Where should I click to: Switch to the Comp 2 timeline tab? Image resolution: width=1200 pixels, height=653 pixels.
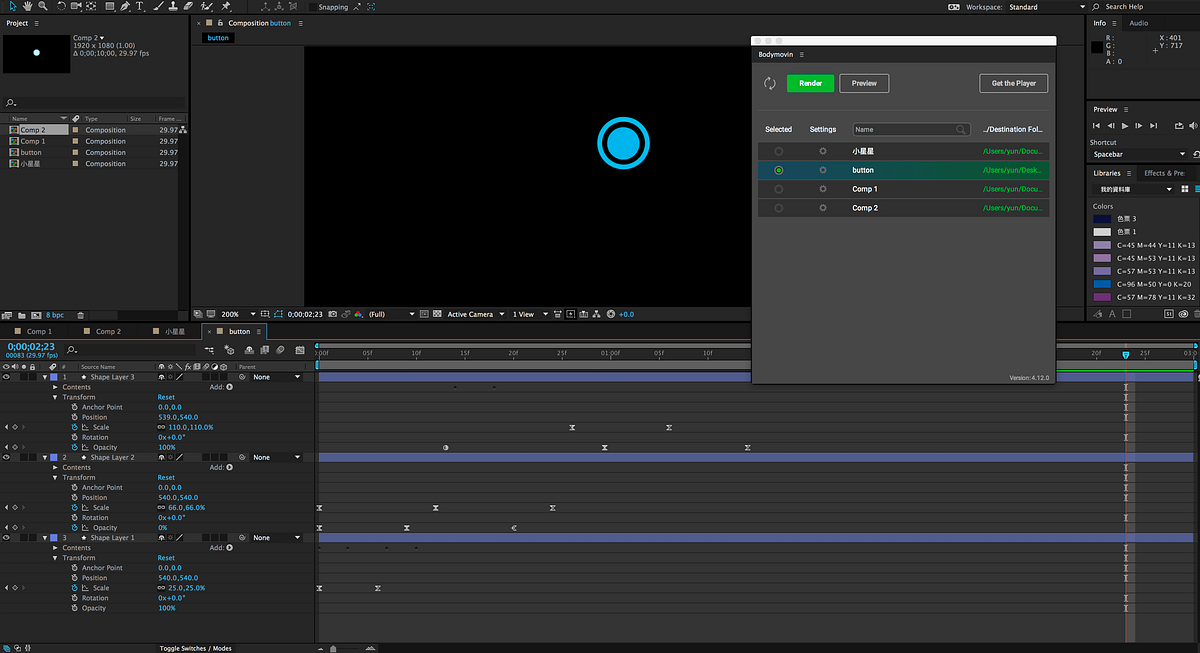107,331
